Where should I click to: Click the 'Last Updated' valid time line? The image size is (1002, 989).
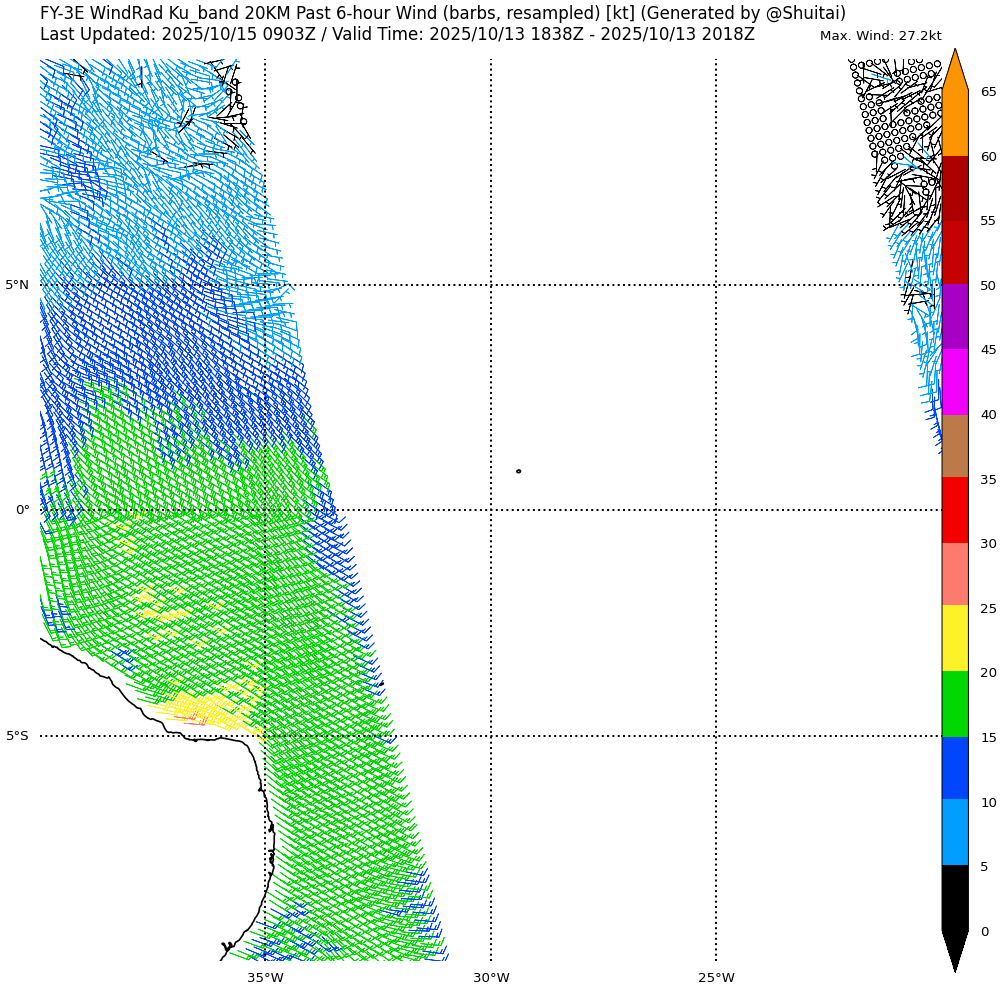coord(397,34)
